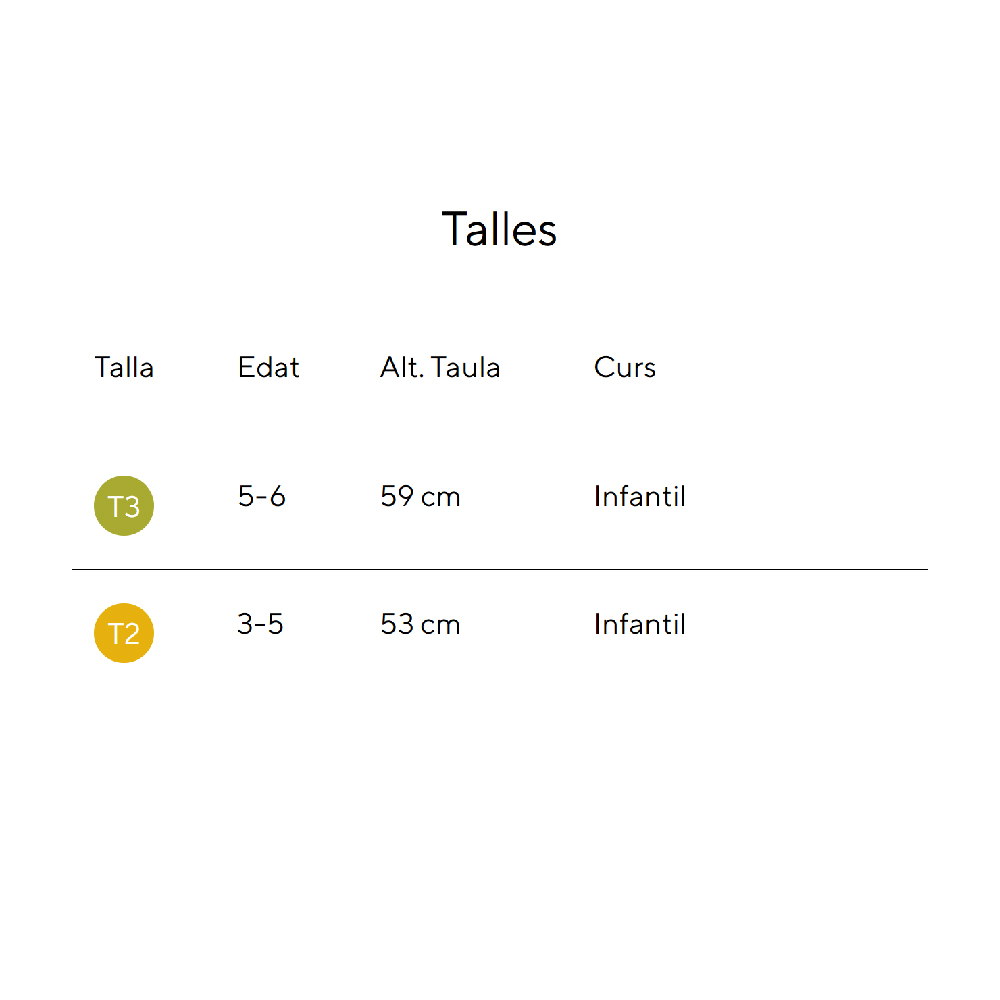Click the yellow T2 size badge

124,633
